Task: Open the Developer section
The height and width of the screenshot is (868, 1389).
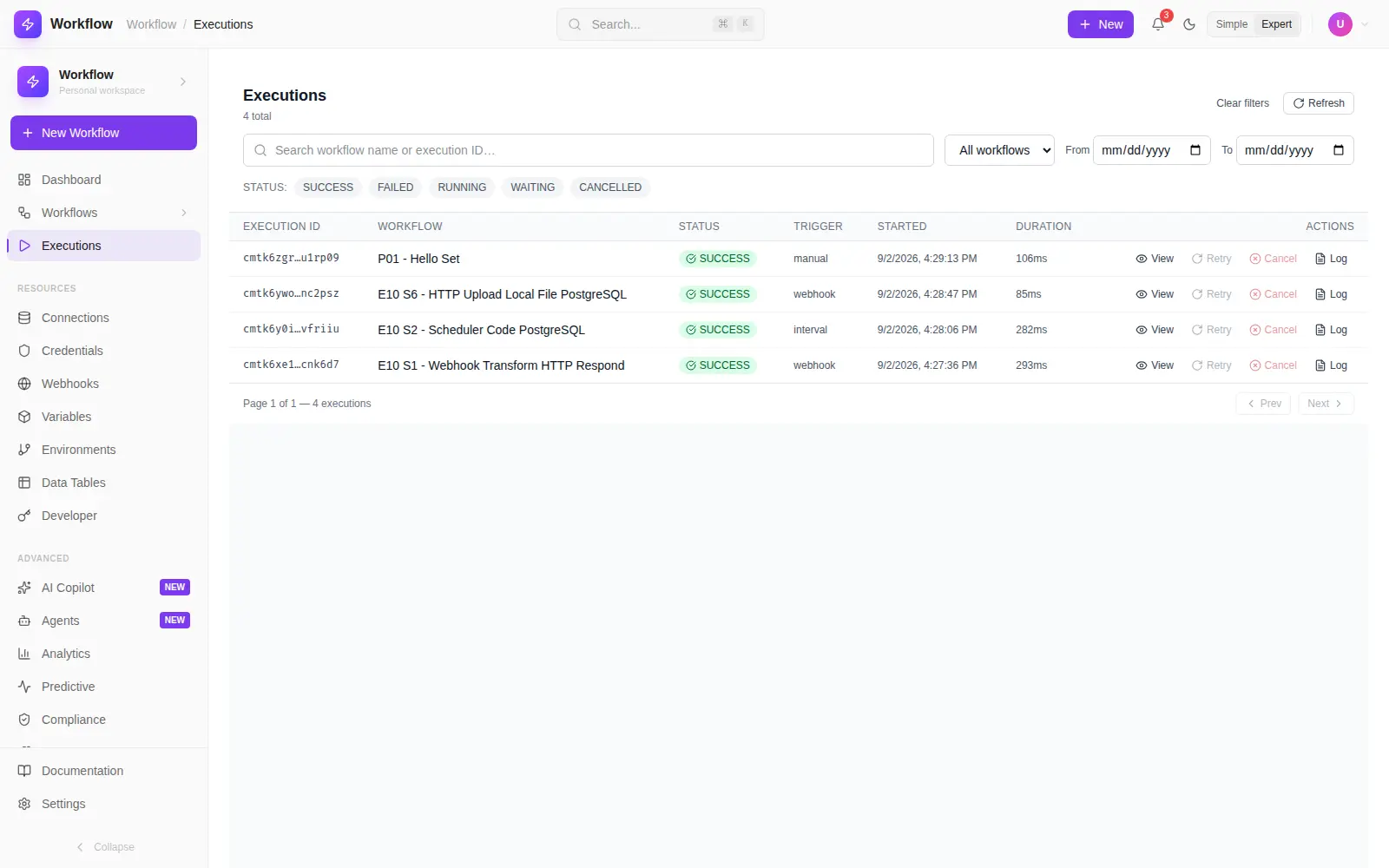Action: (103, 516)
